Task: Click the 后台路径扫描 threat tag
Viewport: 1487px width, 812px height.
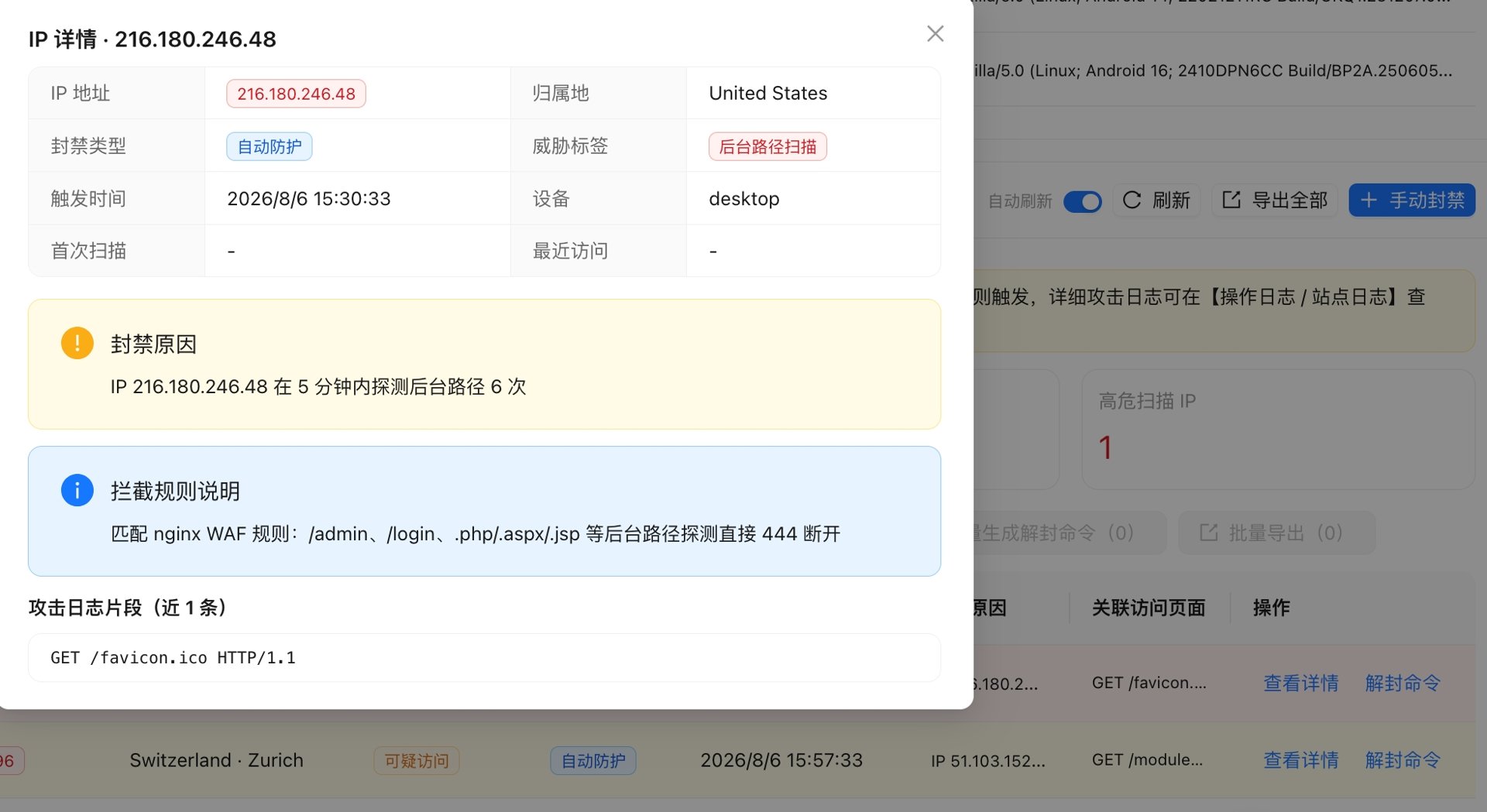Action: [x=768, y=146]
